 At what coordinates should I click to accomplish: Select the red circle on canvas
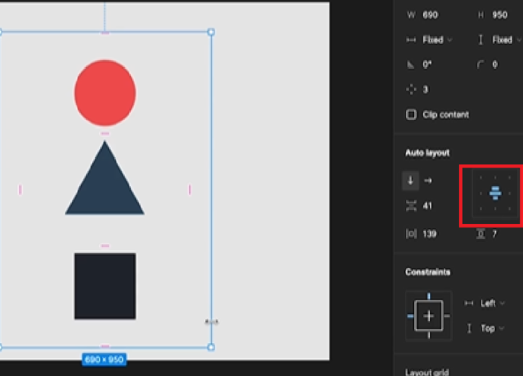[105, 93]
